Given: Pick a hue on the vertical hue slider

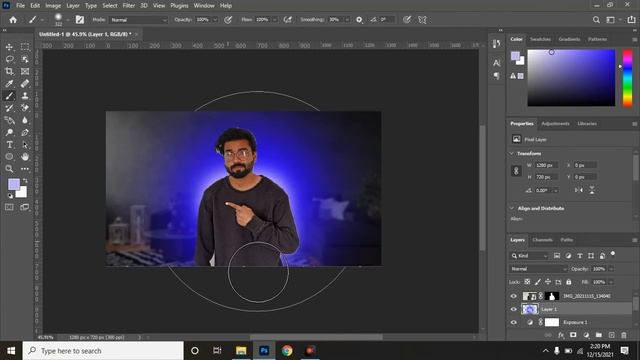Looking at the screenshot, I should pyautogui.click(x=627, y=78).
